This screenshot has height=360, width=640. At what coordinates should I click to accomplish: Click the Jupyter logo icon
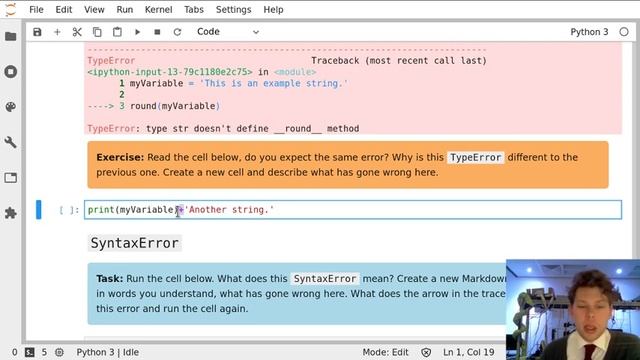coord(11,9)
